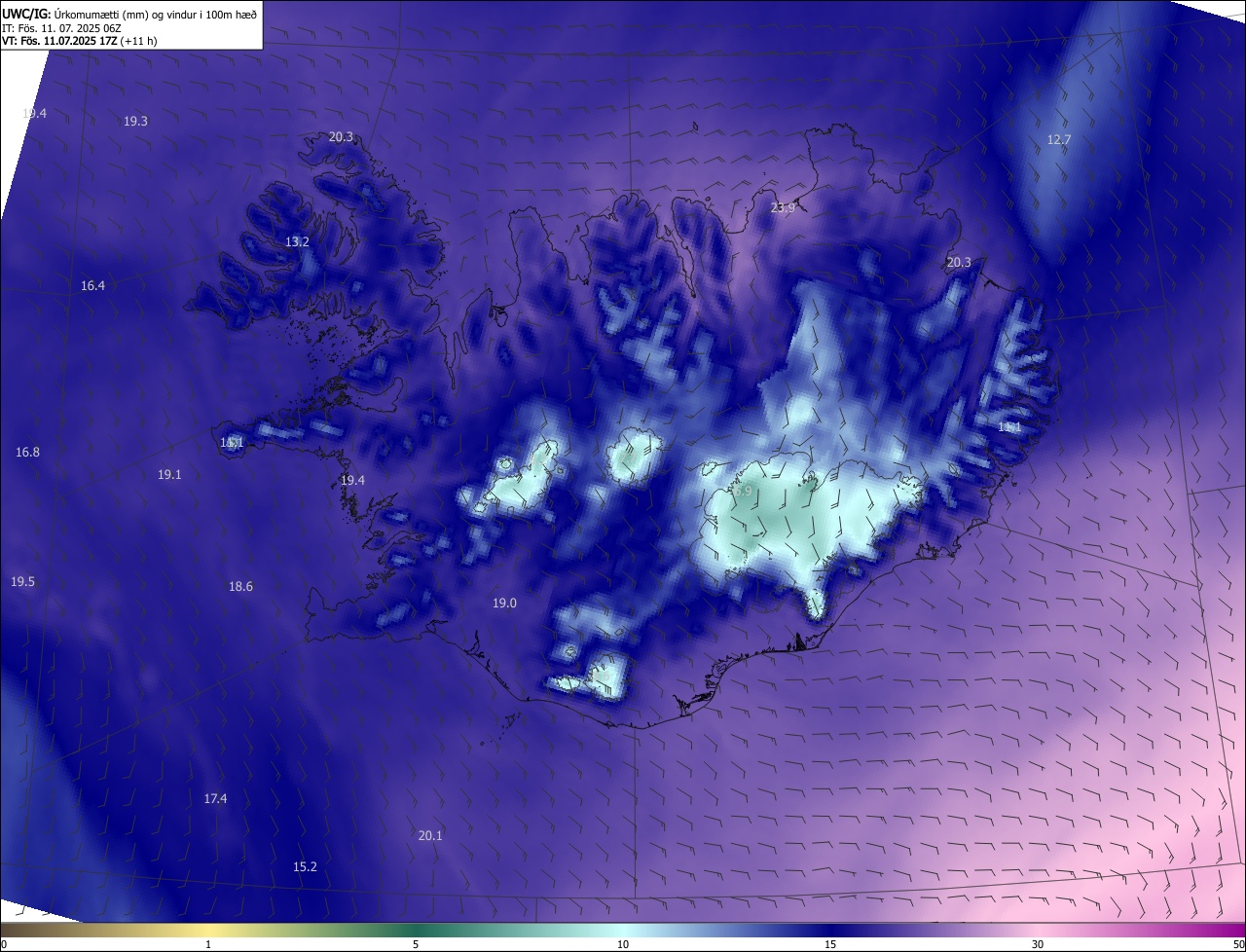The height and width of the screenshot is (952, 1246).
Task: Click the 50 tick on the color scale
Action: tap(1238, 944)
